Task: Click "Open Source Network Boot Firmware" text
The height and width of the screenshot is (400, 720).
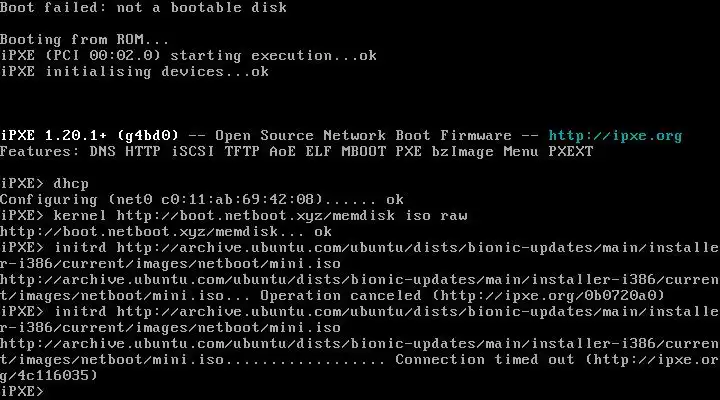Action: coord(364,136)
